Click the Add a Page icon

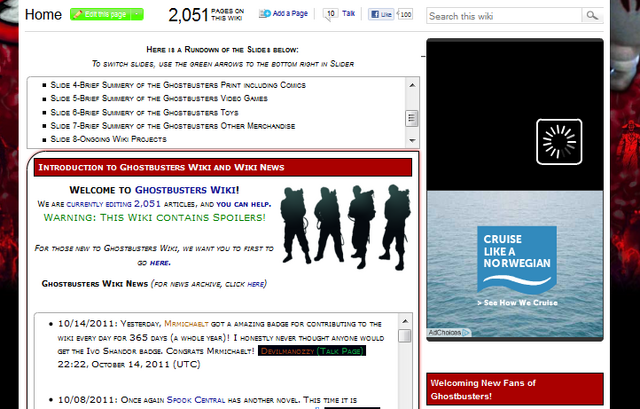point(265,14)
